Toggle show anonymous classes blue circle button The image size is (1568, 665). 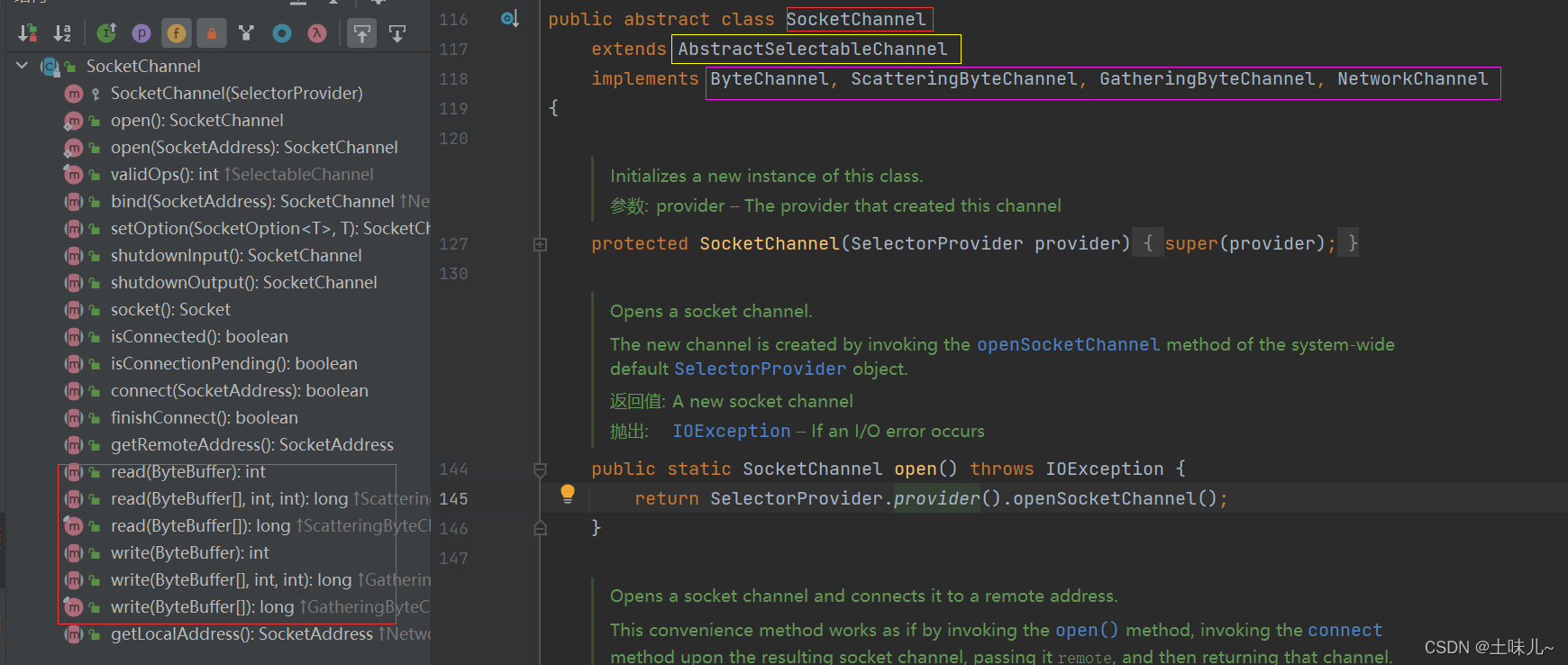[x=282, y=33]
